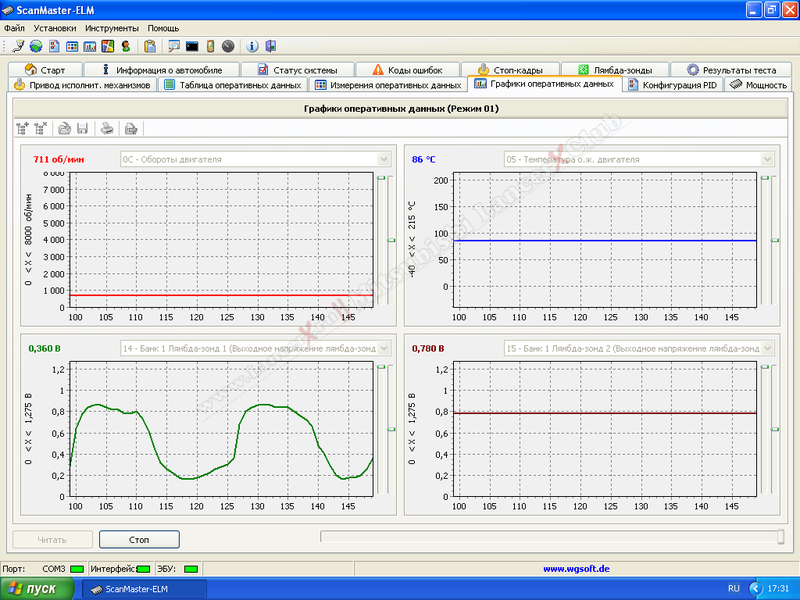
Task: Switch to the Мощность tab
Action: point(758,85)
